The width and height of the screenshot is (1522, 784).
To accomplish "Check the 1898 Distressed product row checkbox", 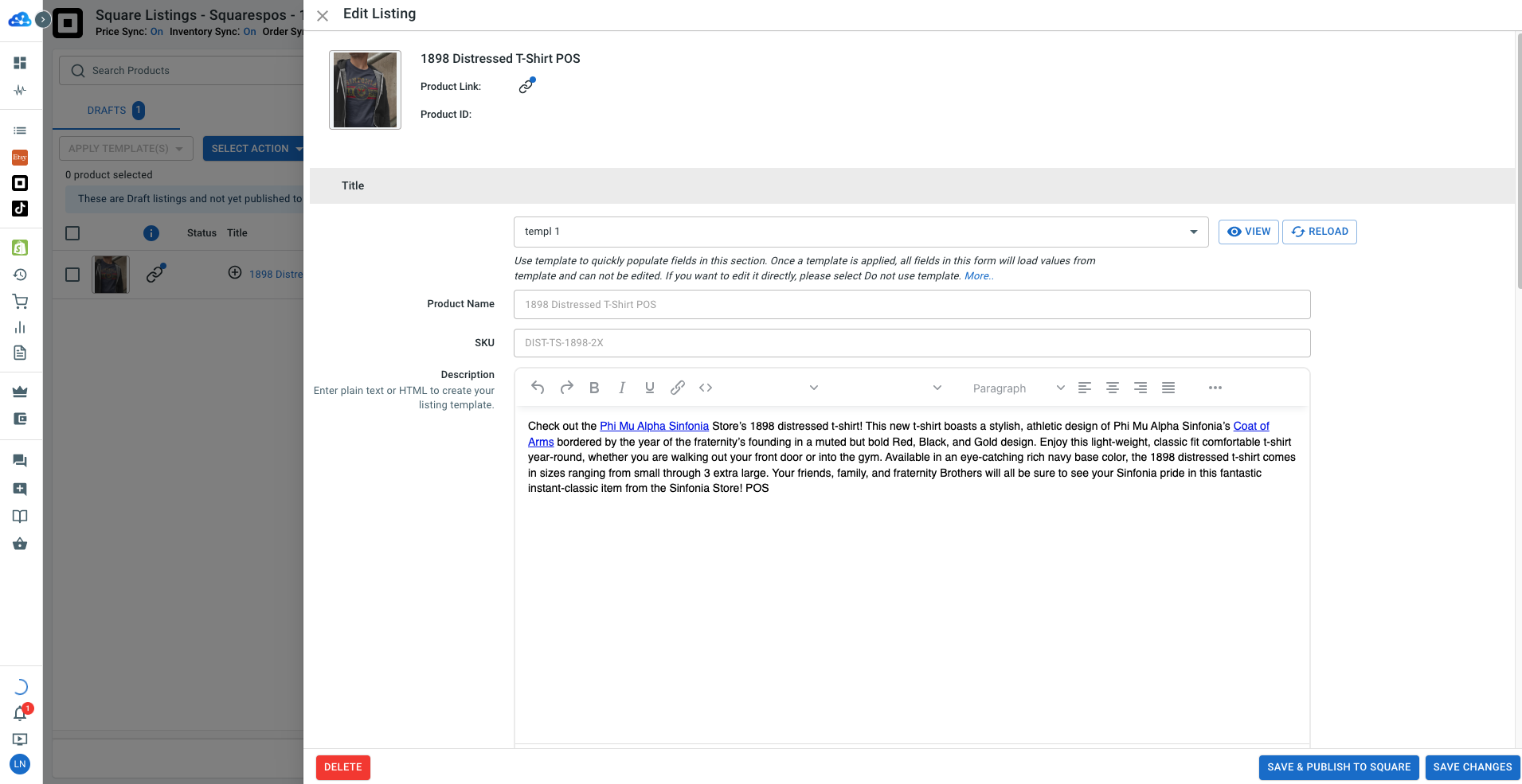I will (72, 275).
